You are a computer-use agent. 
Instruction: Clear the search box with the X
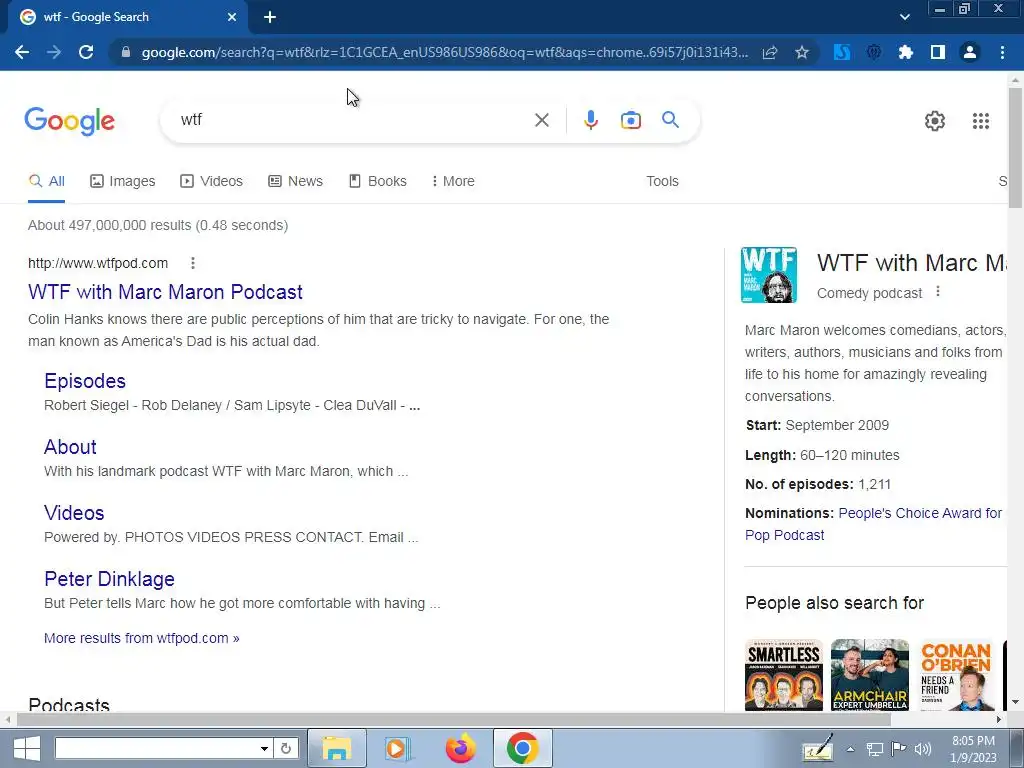point(541,120)
